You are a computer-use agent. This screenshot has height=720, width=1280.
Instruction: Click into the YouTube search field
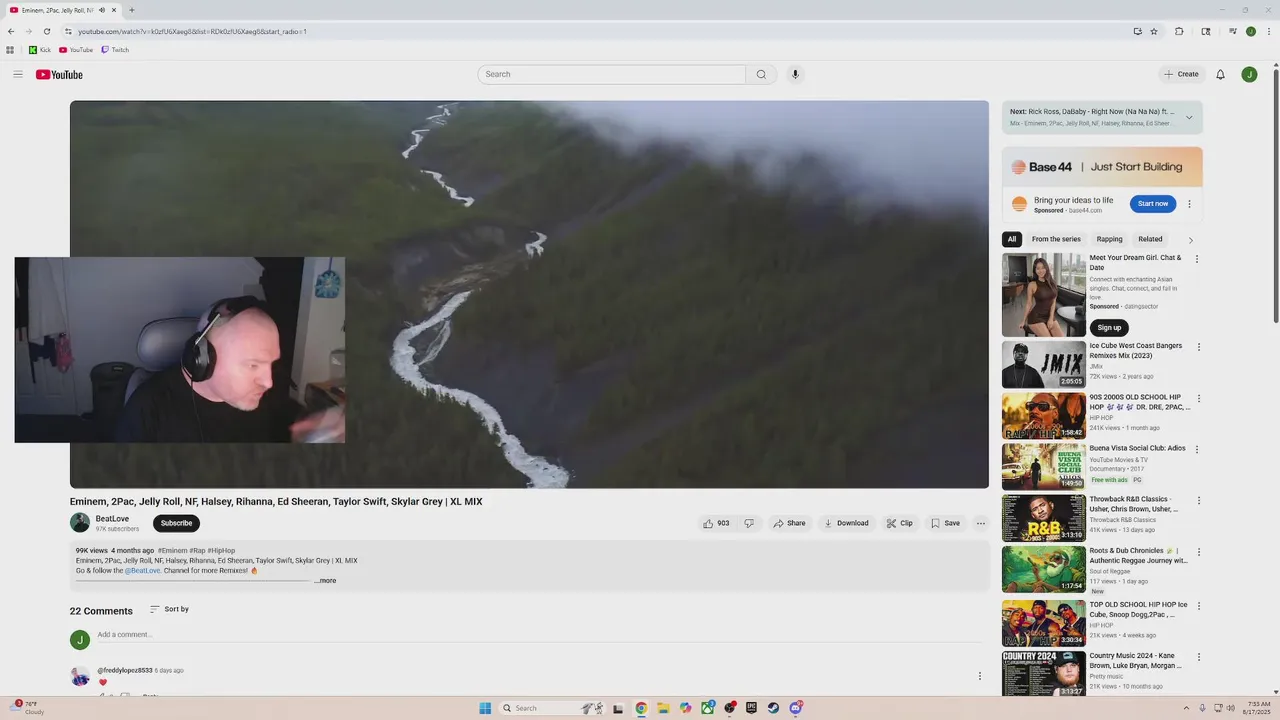pos(612,74)
